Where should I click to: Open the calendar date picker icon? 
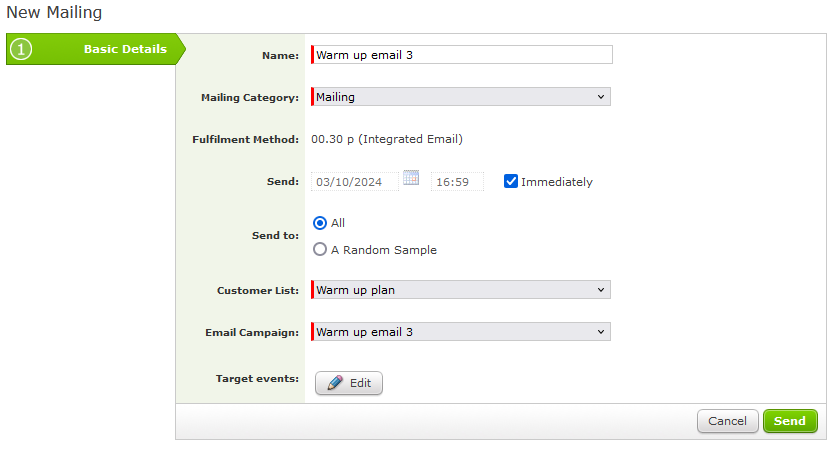(x=410, y=179)
